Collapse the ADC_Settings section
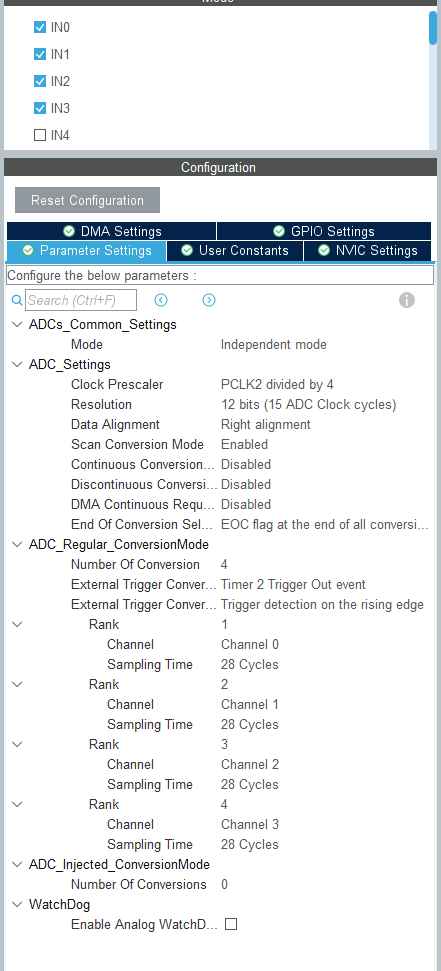The image size is (441, 971). click(17, 364)
